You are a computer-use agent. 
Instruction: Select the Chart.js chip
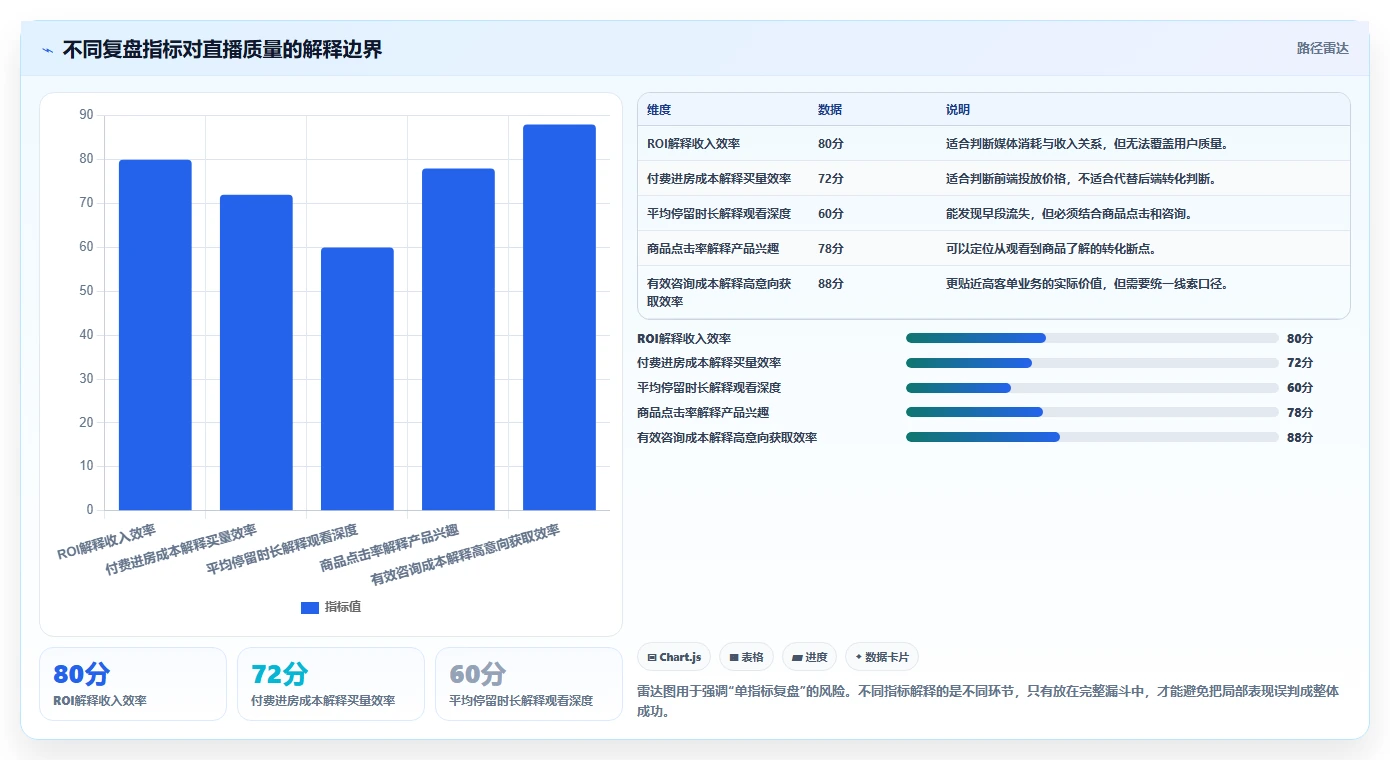[x=674, y=657]
